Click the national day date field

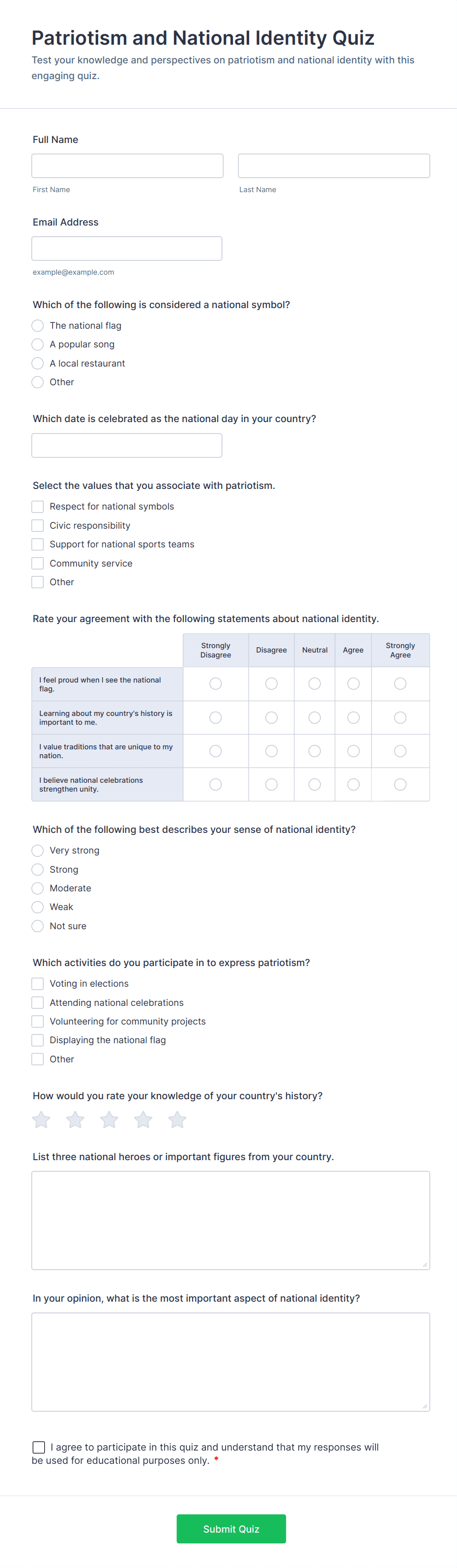(127, 445)
